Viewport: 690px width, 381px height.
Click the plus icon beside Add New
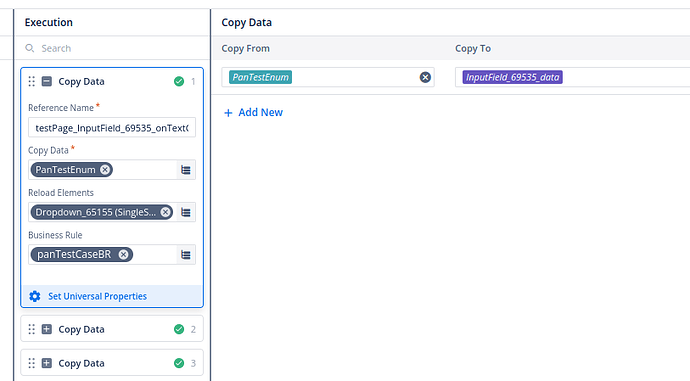[228, 113]
